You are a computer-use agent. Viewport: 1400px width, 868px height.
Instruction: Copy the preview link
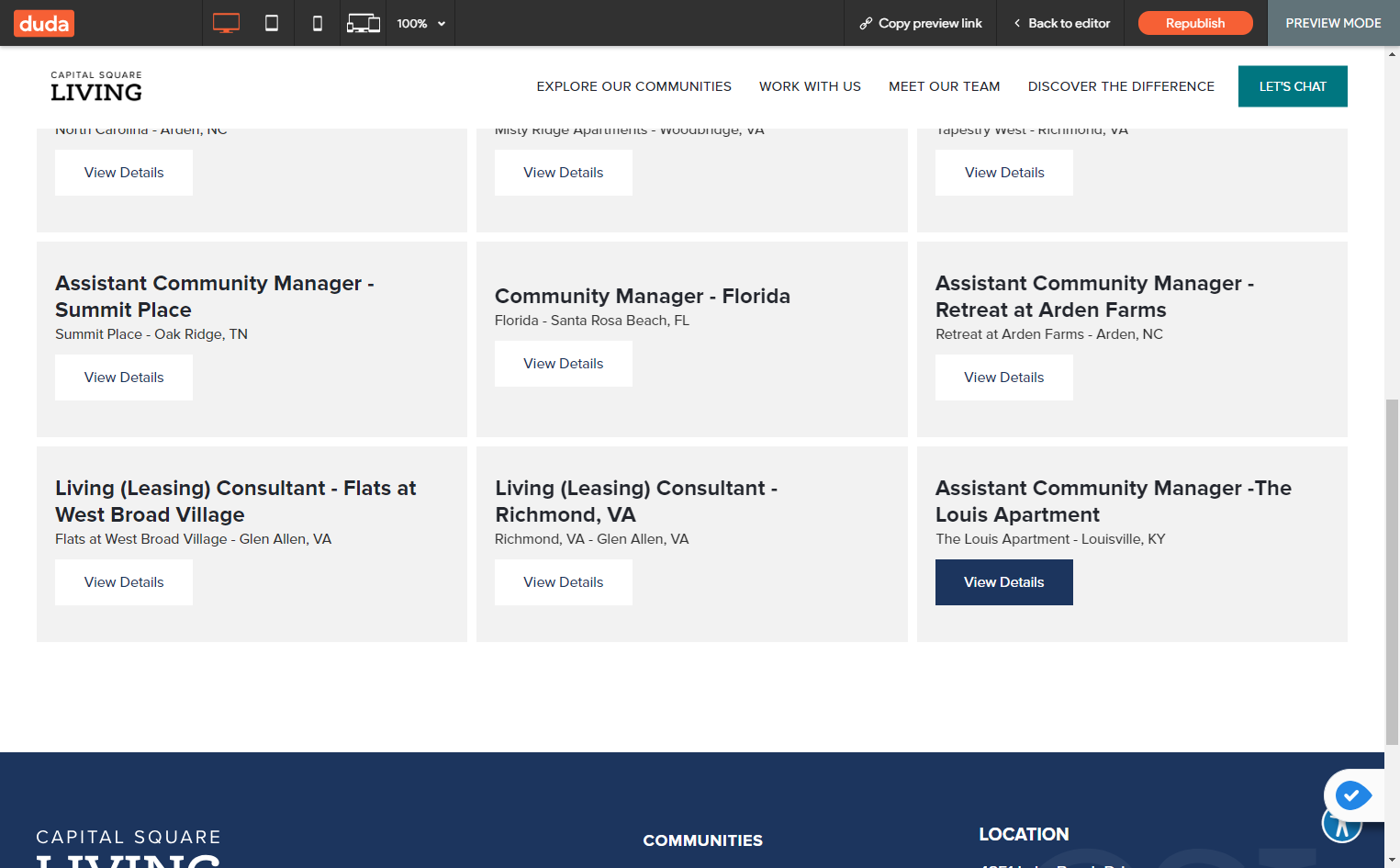[x=921, y=23]
